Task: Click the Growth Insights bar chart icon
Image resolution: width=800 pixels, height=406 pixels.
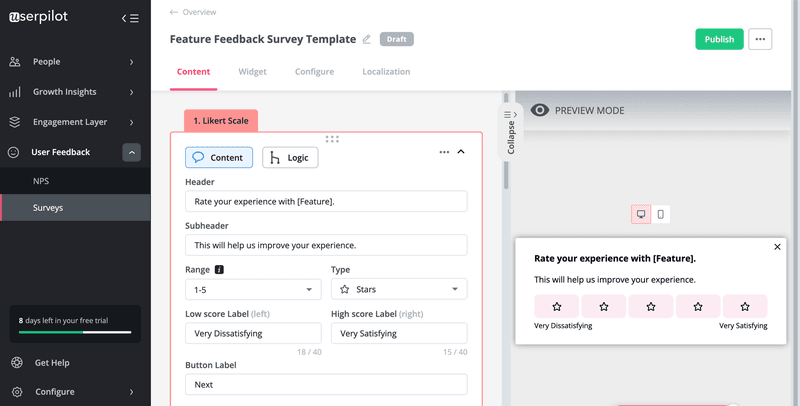Action: coord(15,92)
